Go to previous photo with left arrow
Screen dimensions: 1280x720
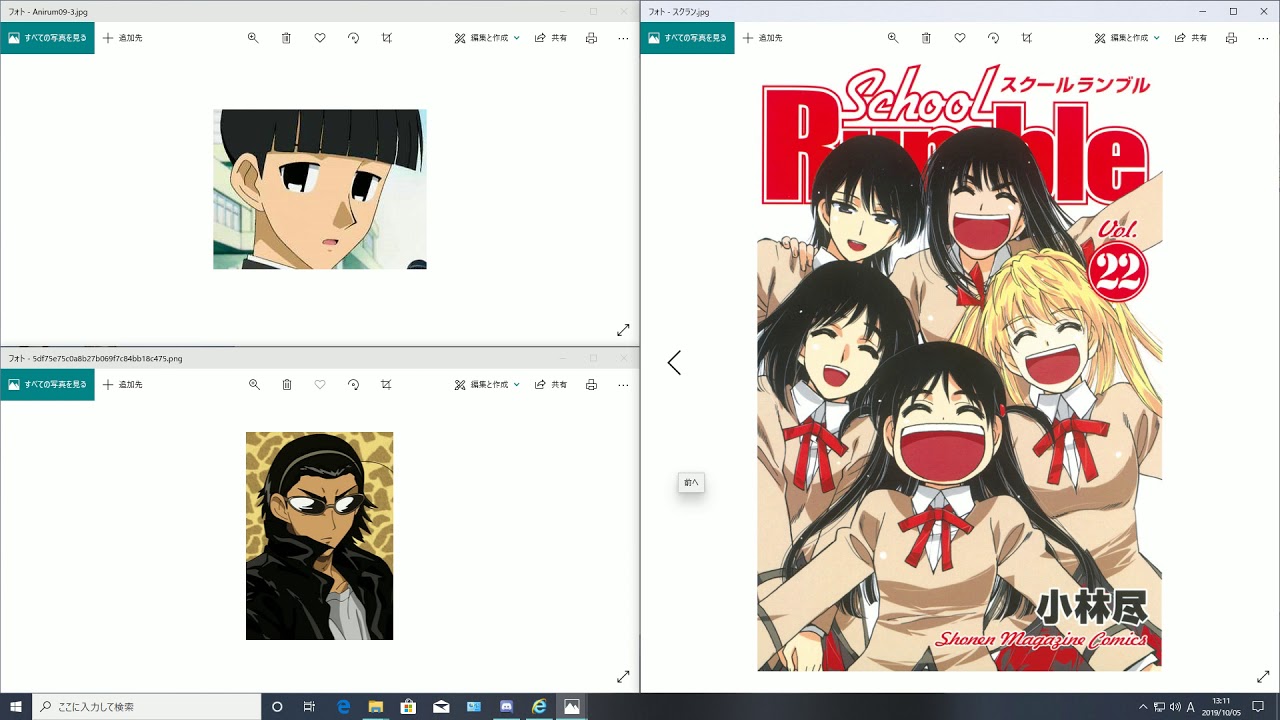(674, 363)
